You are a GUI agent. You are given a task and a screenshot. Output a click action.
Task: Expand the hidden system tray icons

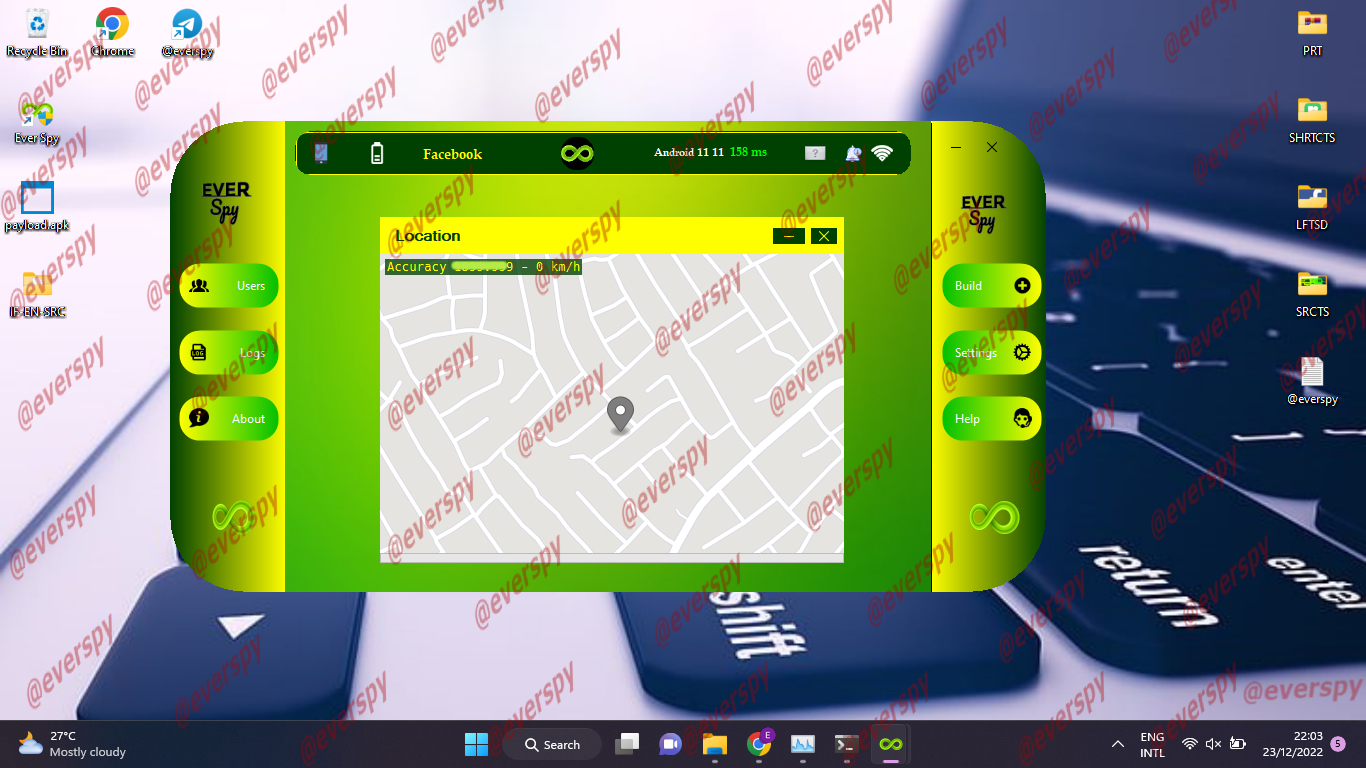click(1118, 744)
